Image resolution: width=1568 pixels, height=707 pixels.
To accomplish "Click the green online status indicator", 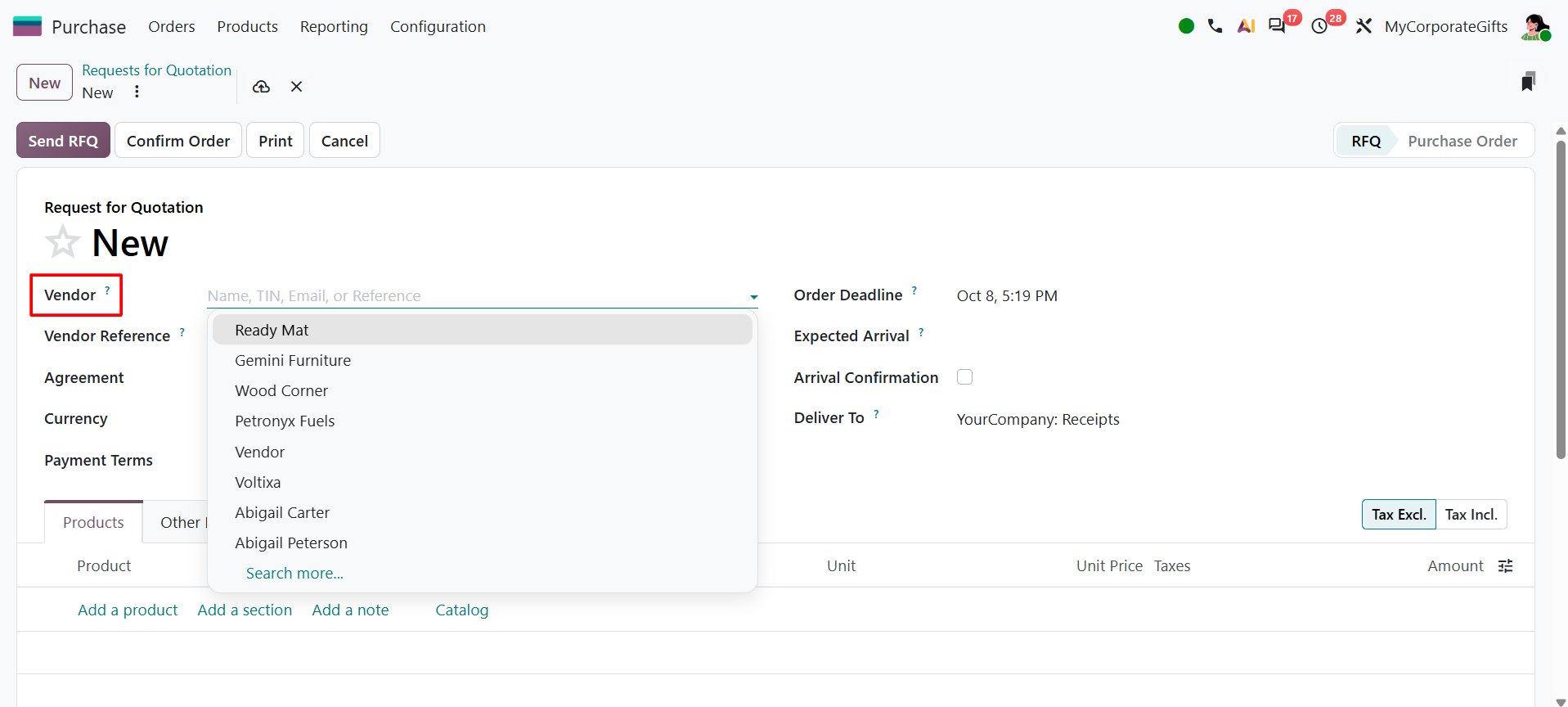I will pos(1186,26).
